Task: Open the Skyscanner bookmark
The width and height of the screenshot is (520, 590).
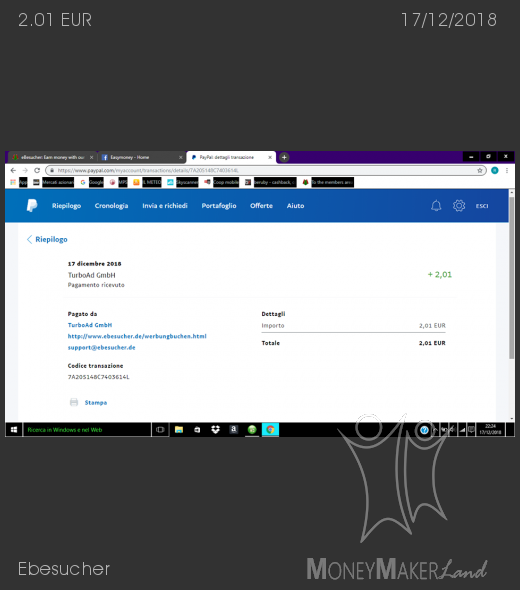Action: pos(182,182)
